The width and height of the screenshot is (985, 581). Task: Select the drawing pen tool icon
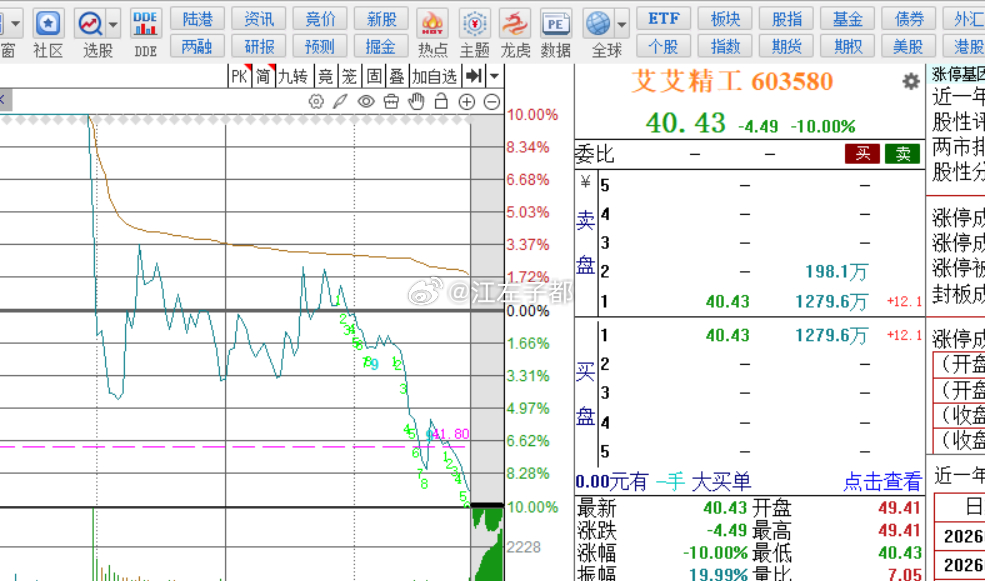[340, 102]
